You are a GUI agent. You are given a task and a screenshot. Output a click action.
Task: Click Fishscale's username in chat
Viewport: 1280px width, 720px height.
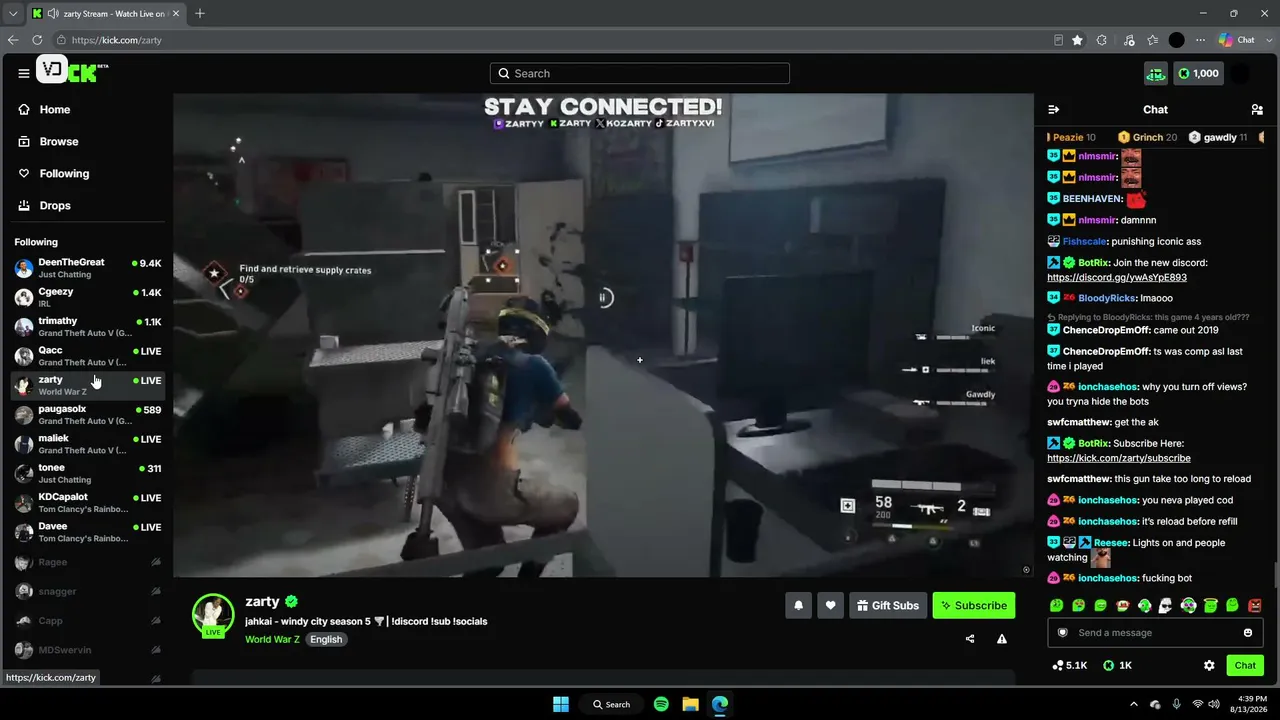pos(1085,241)
